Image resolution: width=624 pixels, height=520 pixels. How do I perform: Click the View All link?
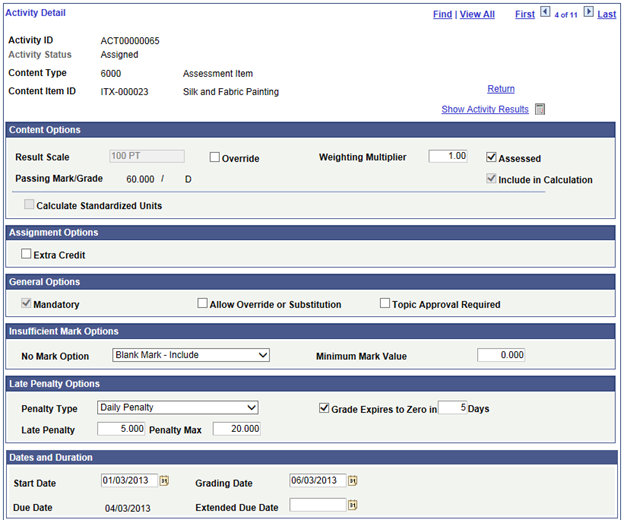(477, 14)
